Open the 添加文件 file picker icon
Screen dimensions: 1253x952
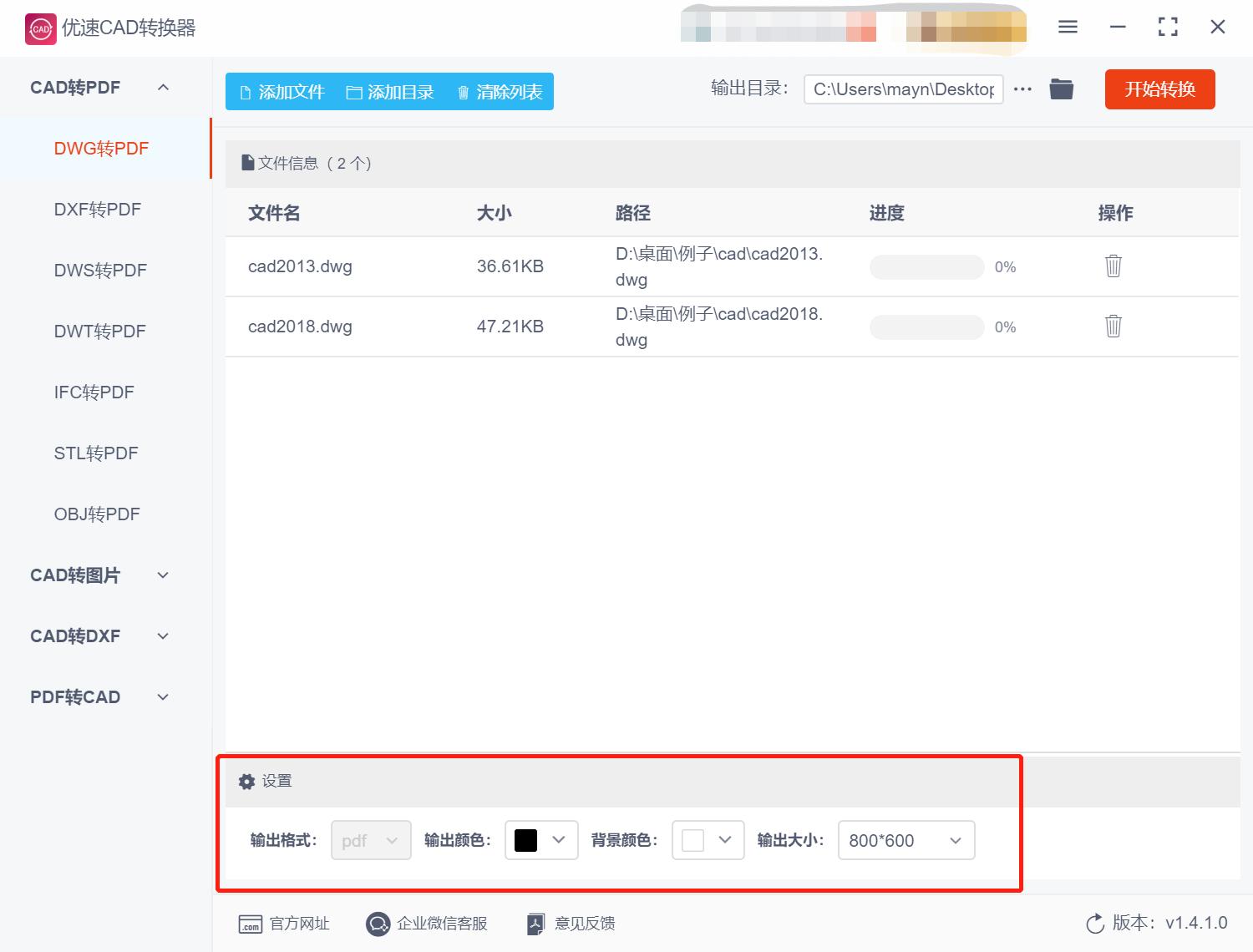tap(245, 92)
